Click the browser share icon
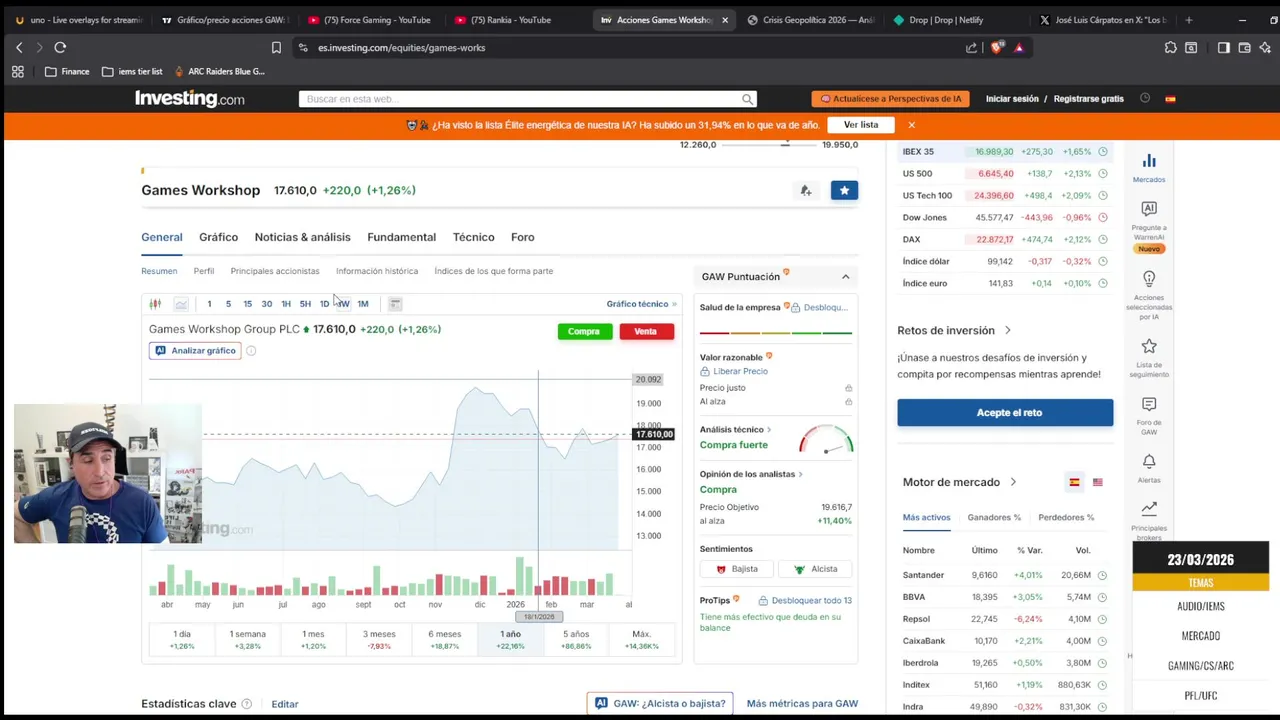 [971, 47]
